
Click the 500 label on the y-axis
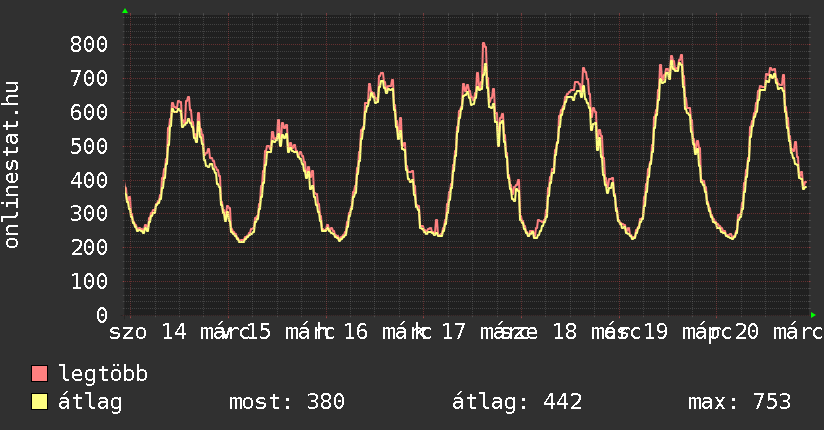pos(89,146)
